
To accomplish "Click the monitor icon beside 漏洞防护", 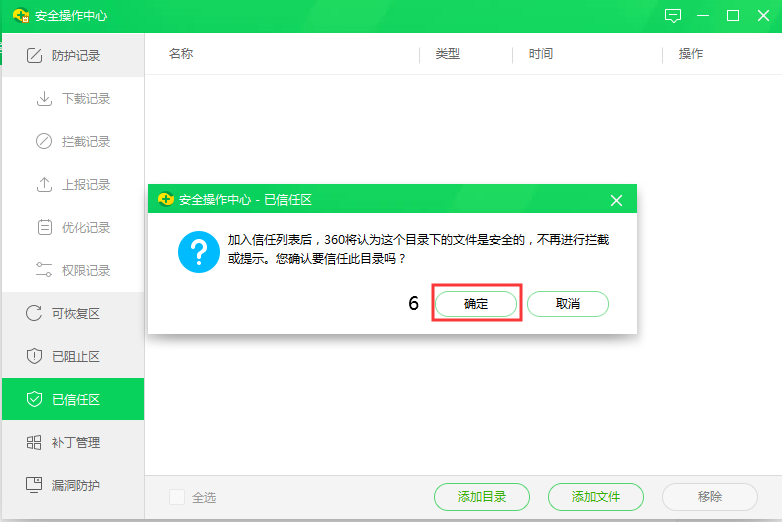I will click(x=34, y=485).
